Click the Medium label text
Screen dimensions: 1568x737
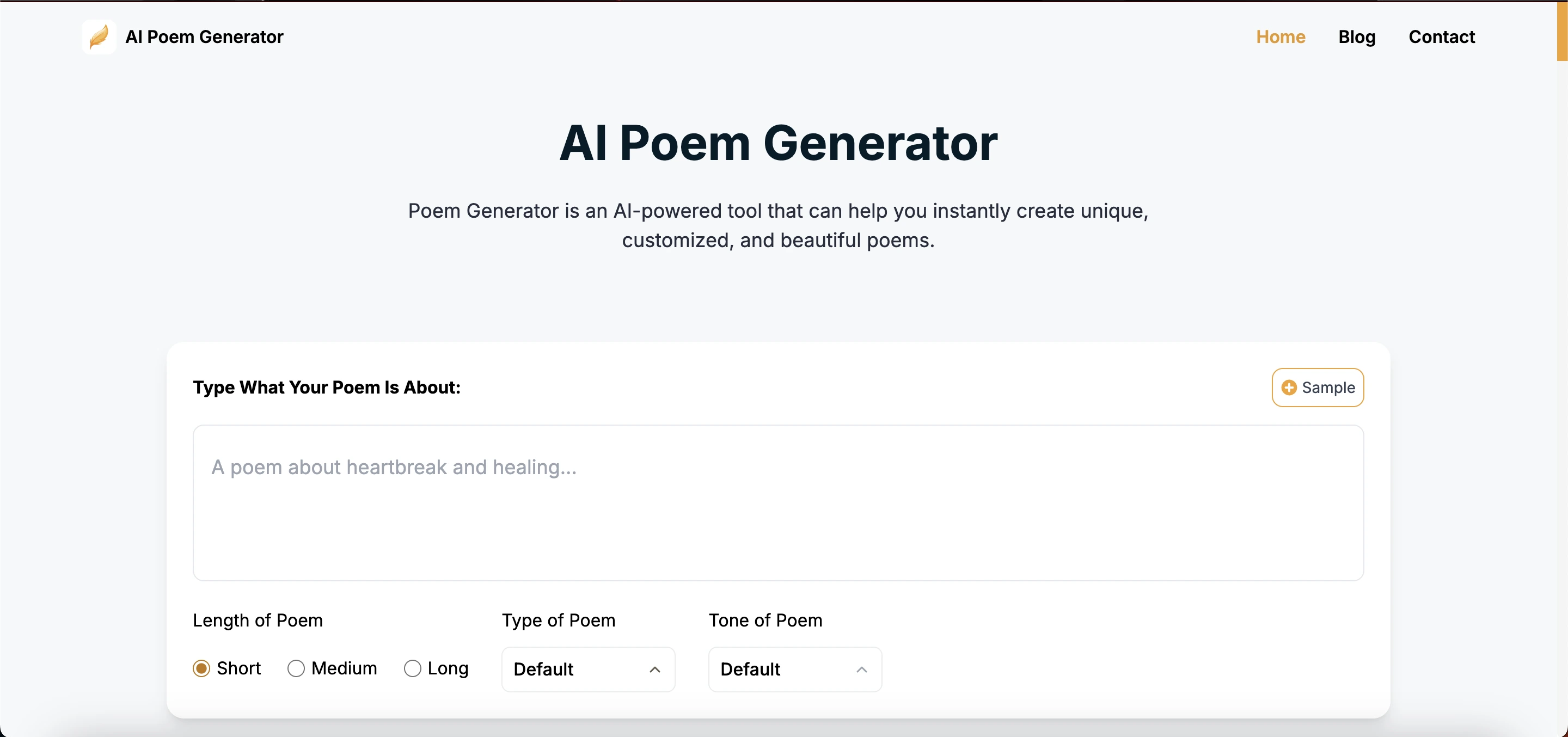(344, 668)
